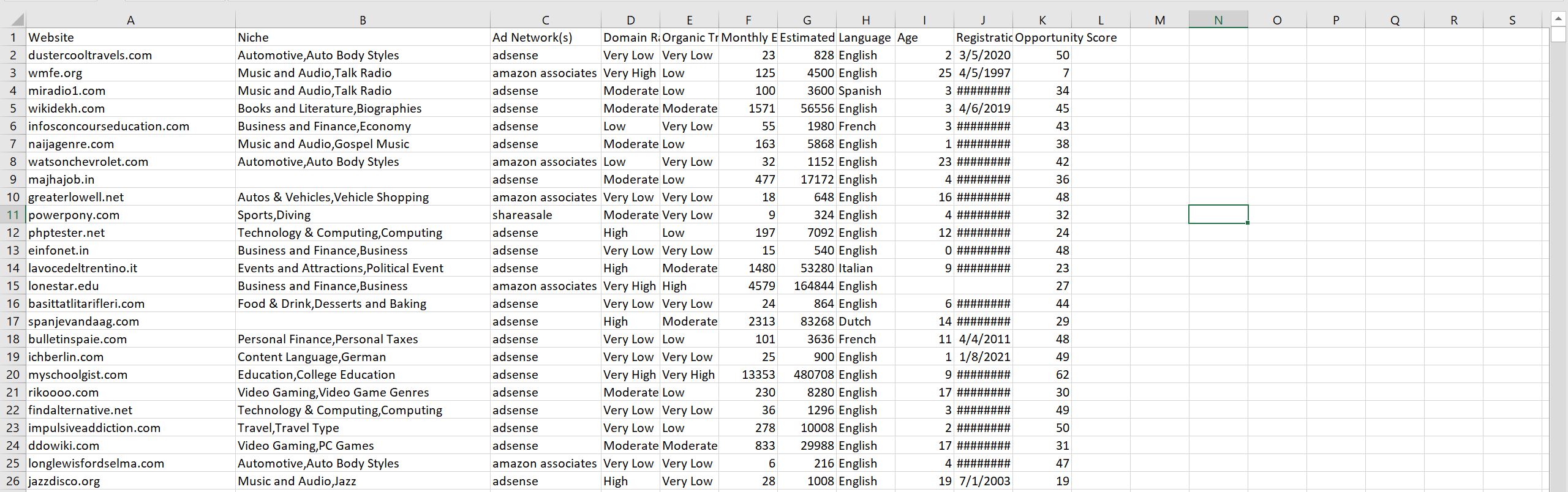Click the Niche header cell
1568x492 pixels.
click(363, 37)
